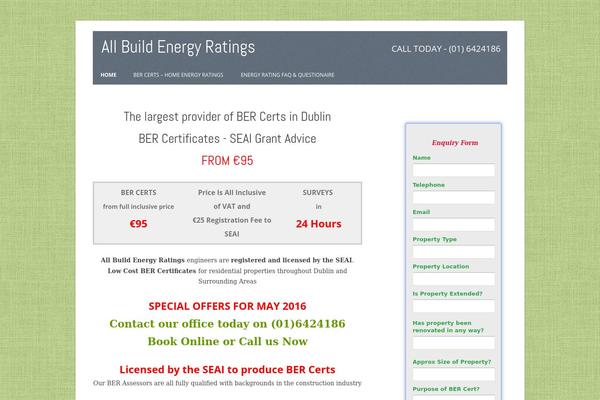Click the Approx Size of Property field

point(454,374)
